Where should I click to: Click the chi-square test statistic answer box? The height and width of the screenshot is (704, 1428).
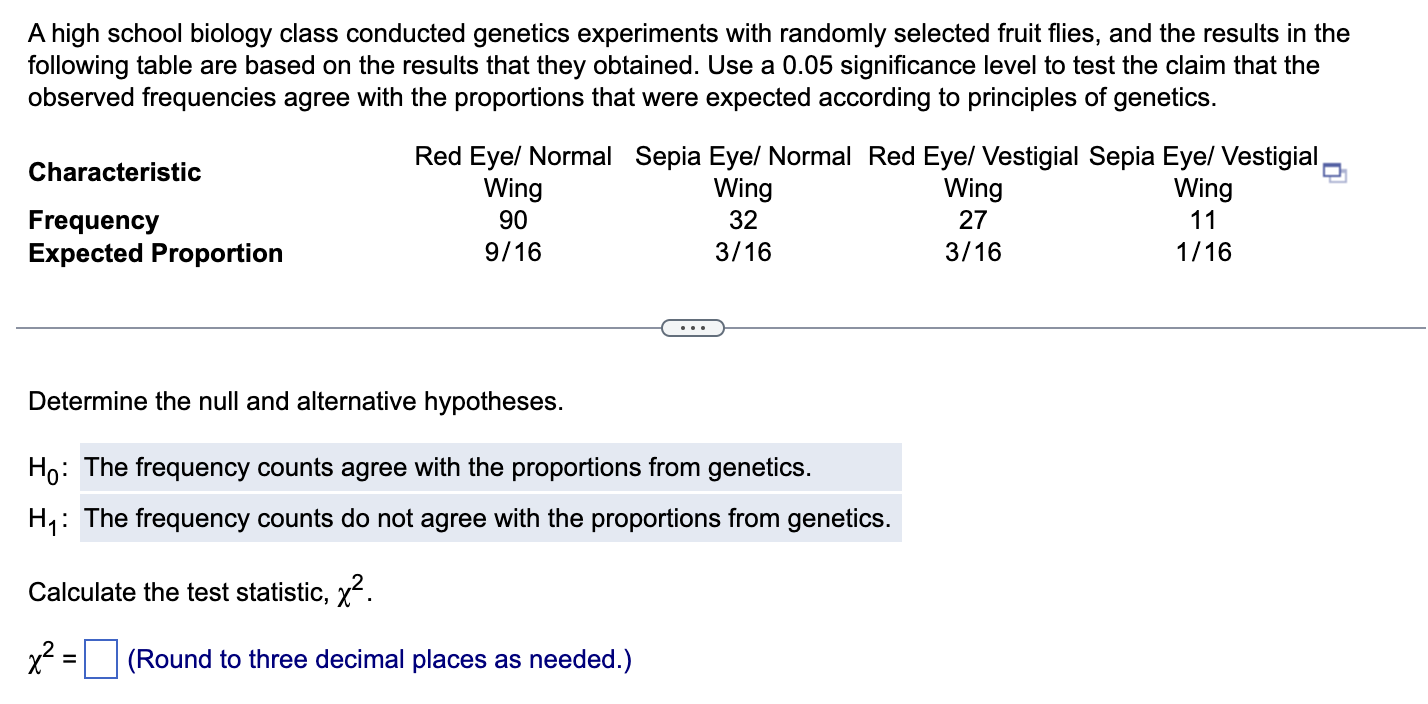coord(101,660)
